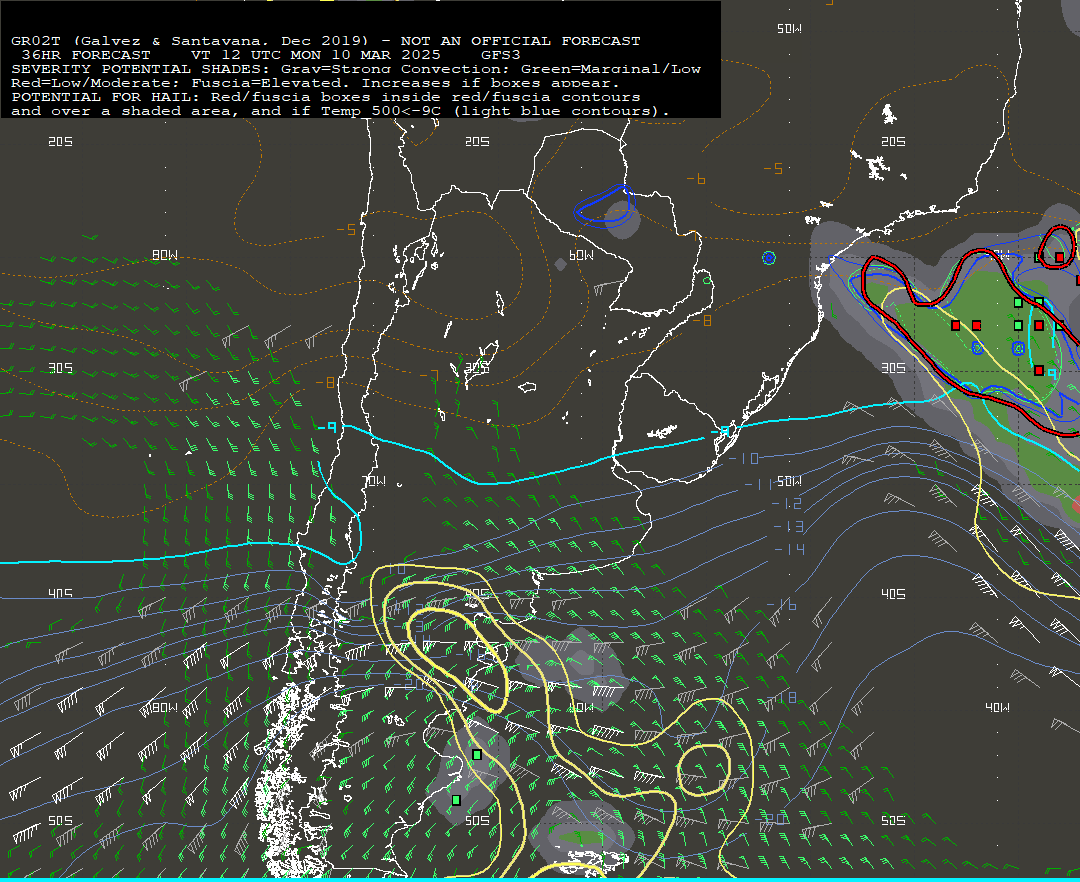
Task: Click the "POTENTIAL FOR HAIL" legend line
Action: pos(326,96)
